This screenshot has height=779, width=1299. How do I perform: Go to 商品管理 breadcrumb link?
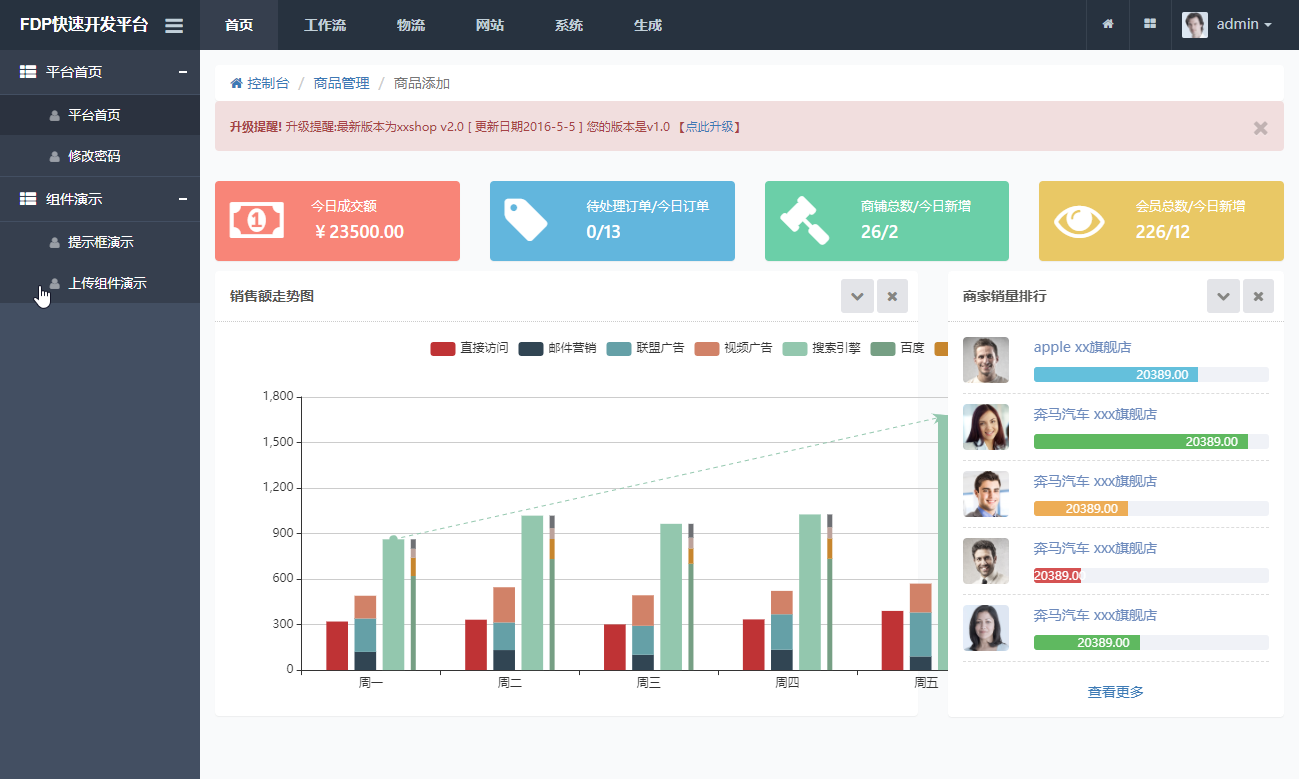(342, 83)
